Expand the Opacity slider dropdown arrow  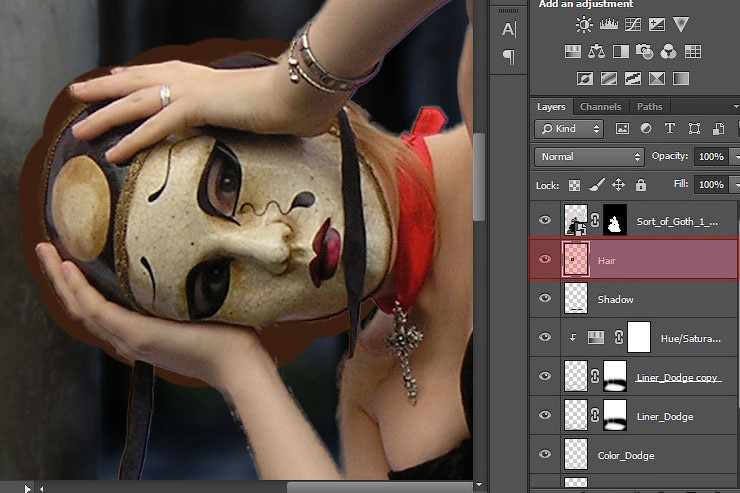735,157
